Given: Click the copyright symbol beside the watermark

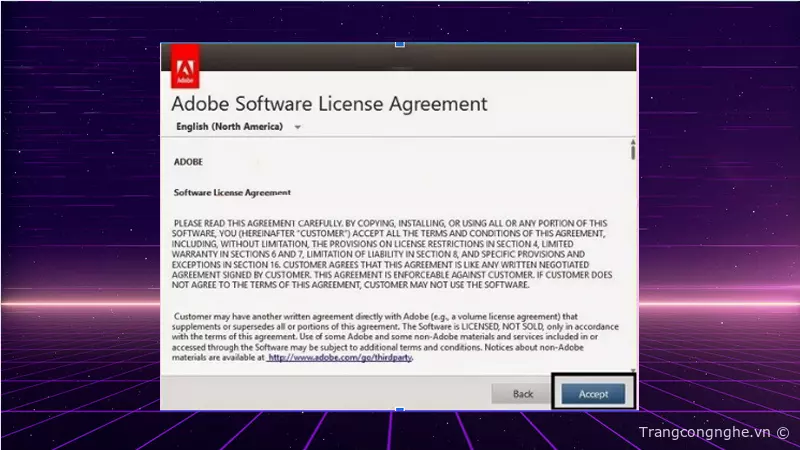Looking at the screenshot, I should point(782,432).
